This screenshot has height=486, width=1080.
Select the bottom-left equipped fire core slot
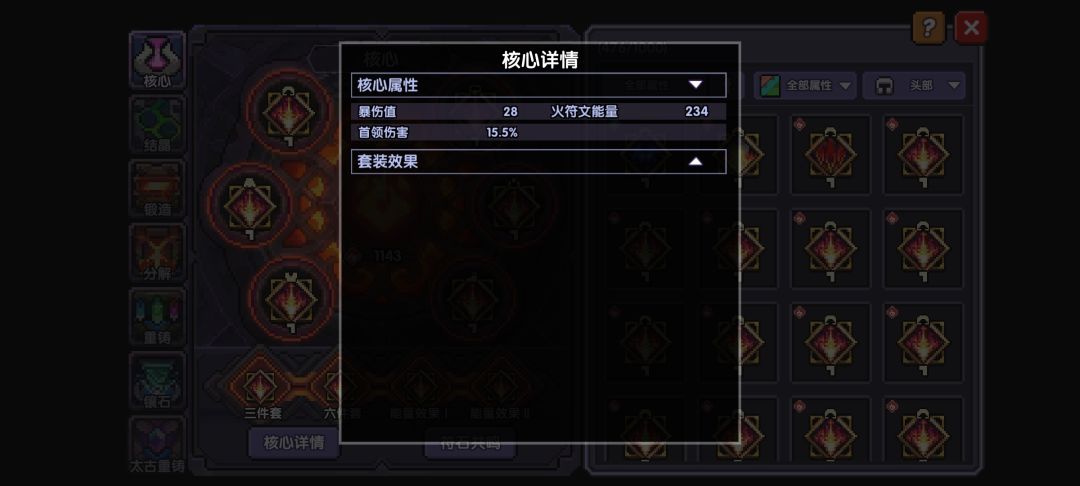click(x=291, y=299)
